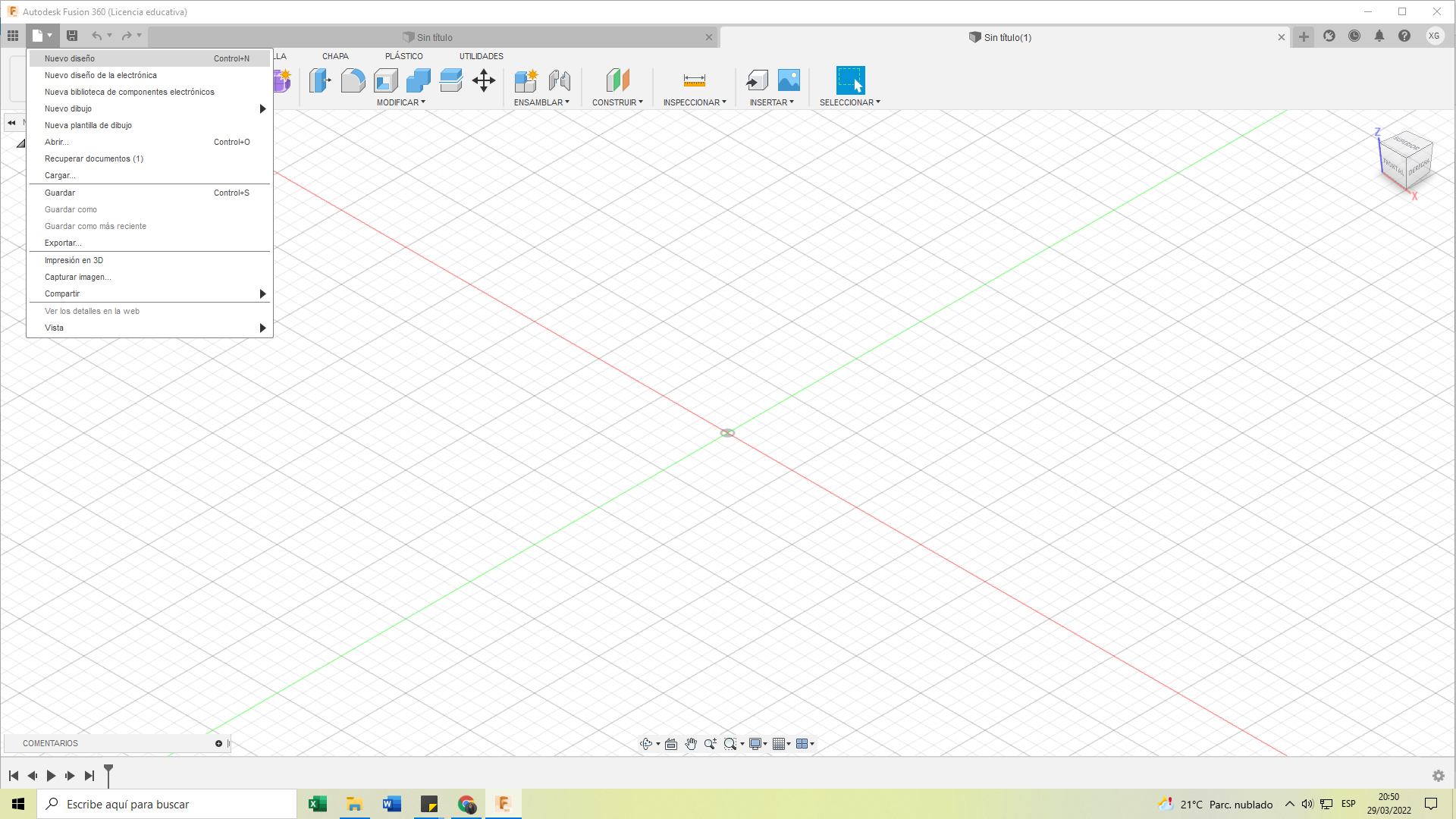Toggle the browser panel collapse arrows
The image size is (1456, 819).
point(11,122)
